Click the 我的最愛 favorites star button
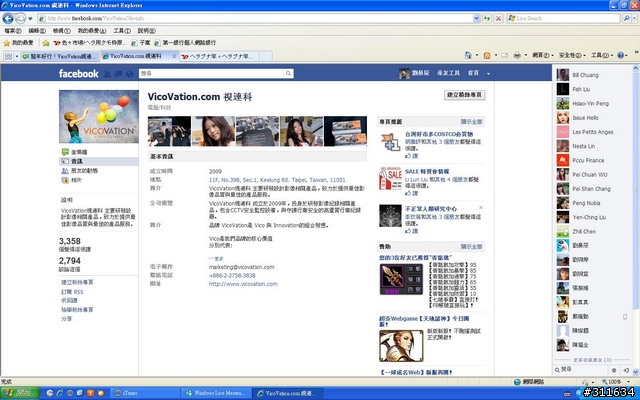This screenshot has height=400, width=640. click(18, 42)
